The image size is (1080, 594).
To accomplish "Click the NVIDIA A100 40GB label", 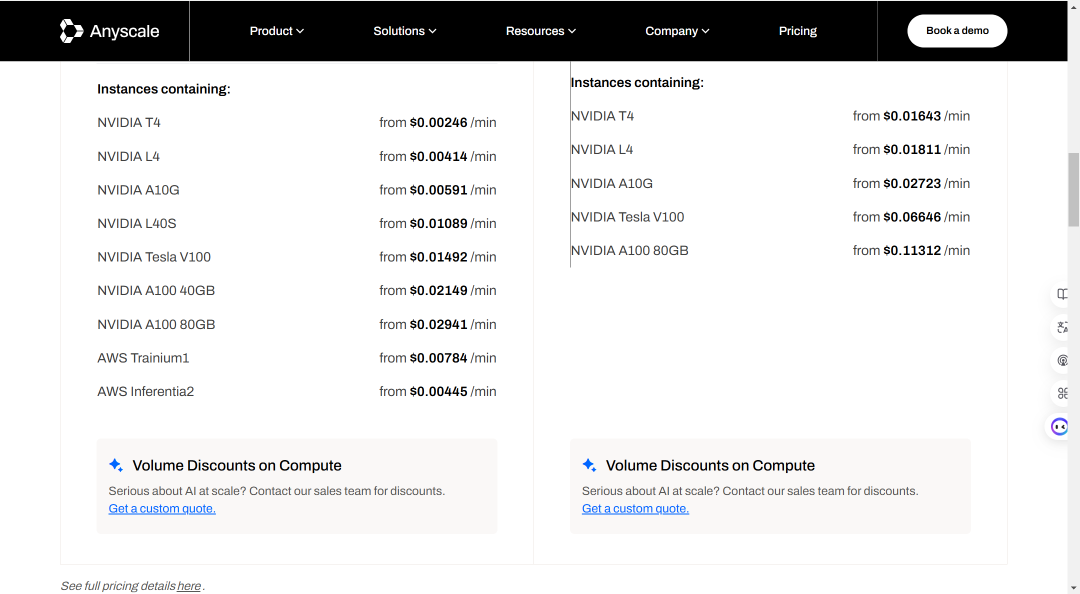I will (156, 291).
